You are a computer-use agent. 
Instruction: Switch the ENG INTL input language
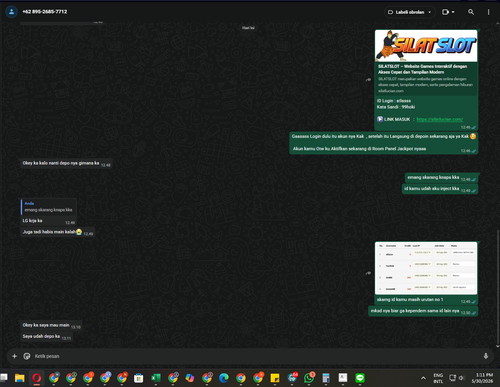coord(438,378)
